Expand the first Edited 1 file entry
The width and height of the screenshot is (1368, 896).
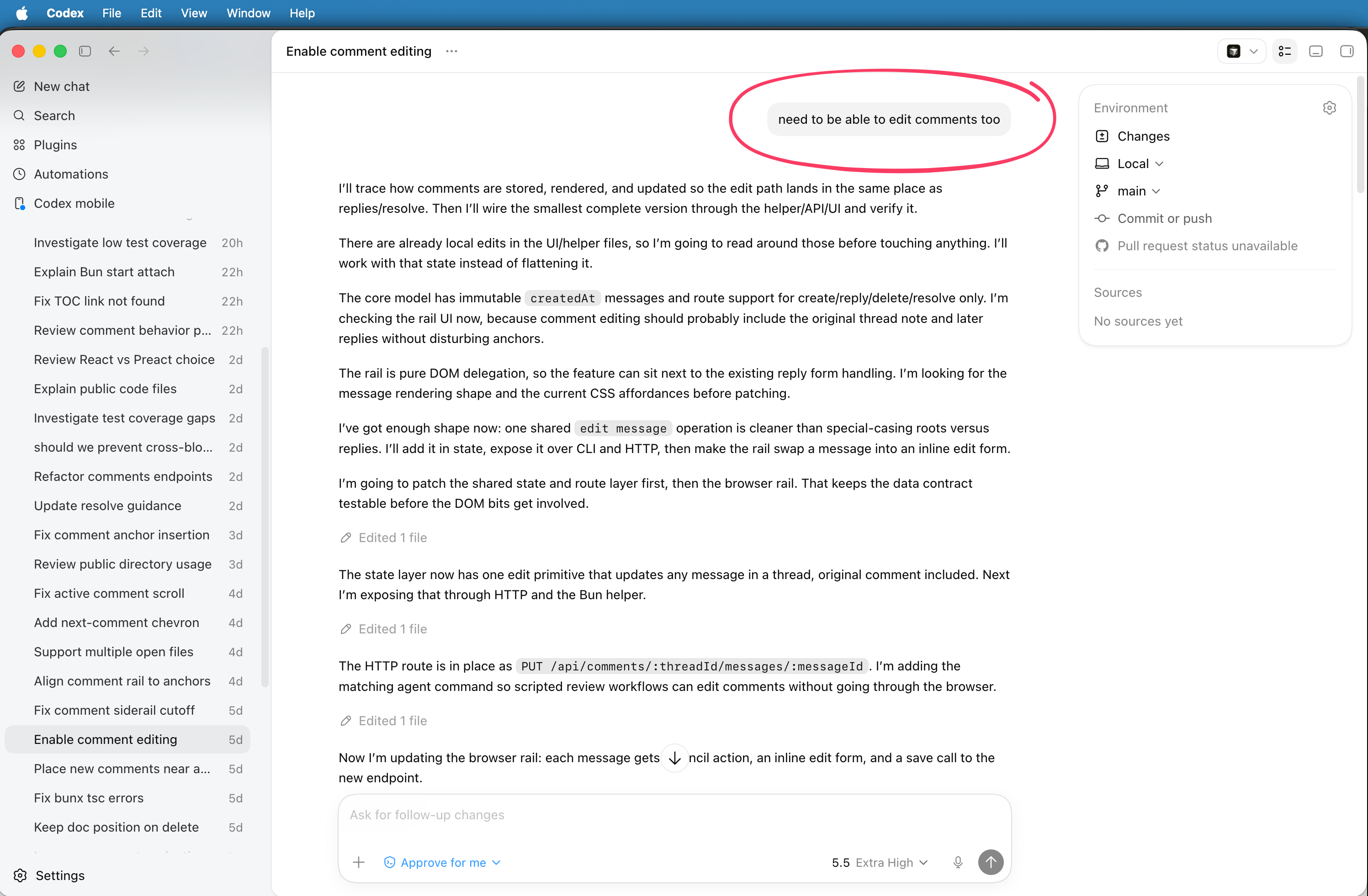(383, 538)
